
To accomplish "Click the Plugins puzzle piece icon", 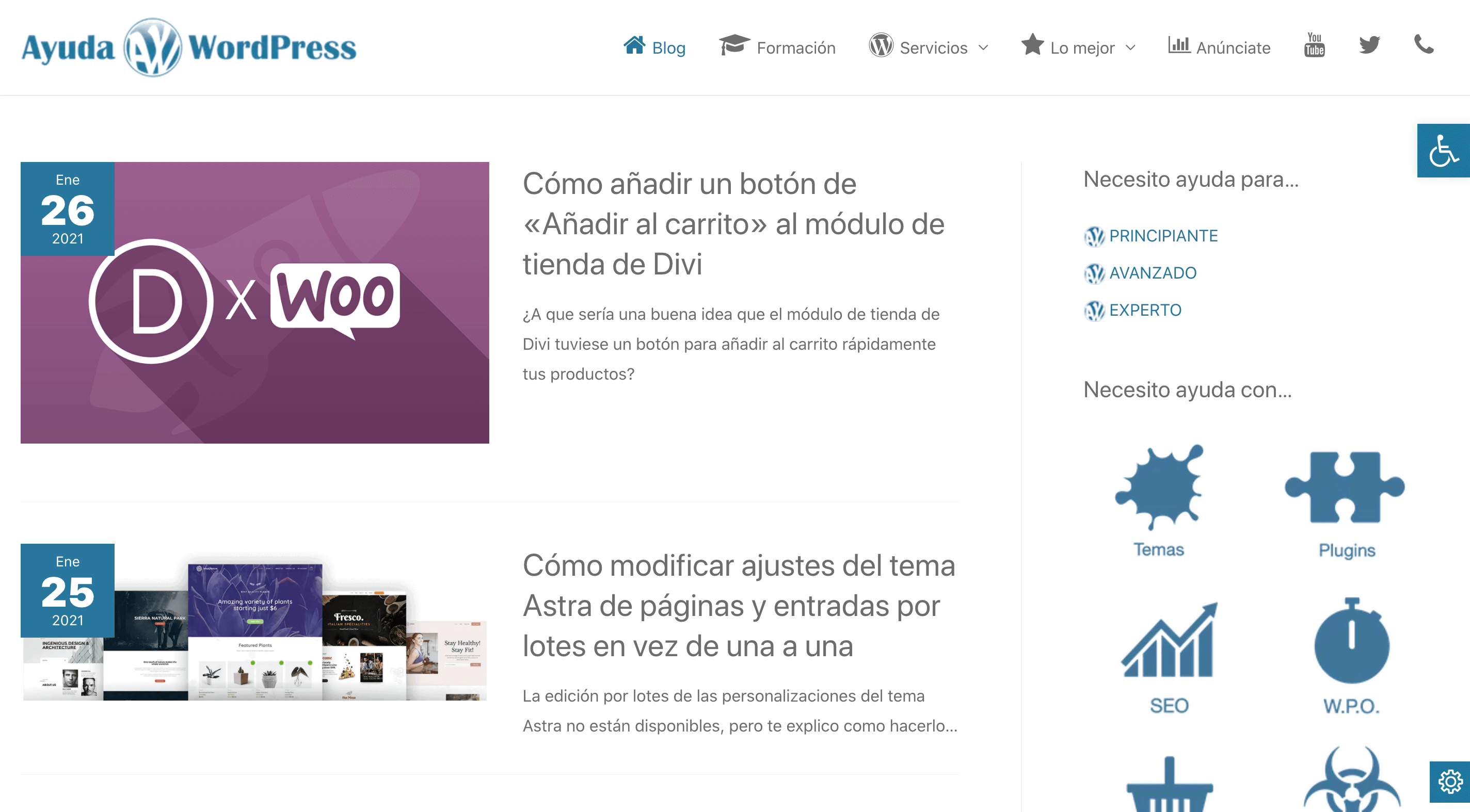I will [1345, 487].
